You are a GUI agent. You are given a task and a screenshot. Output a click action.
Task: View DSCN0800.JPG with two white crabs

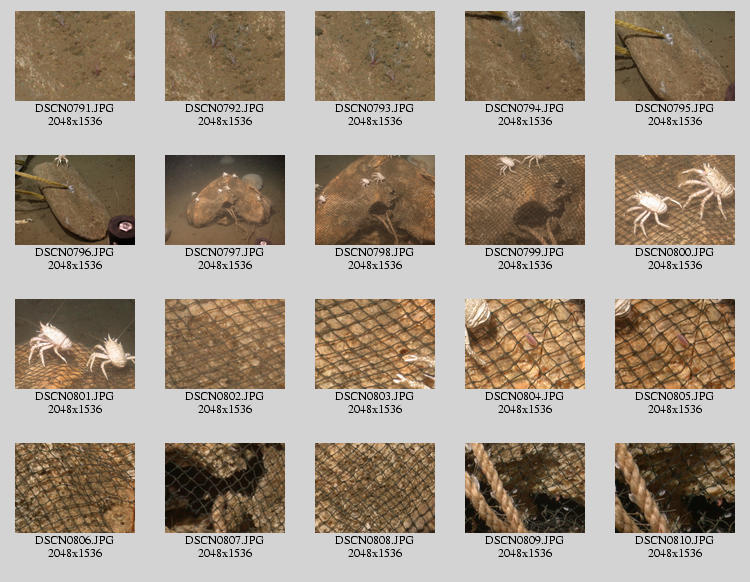click(x=675, y=200)
